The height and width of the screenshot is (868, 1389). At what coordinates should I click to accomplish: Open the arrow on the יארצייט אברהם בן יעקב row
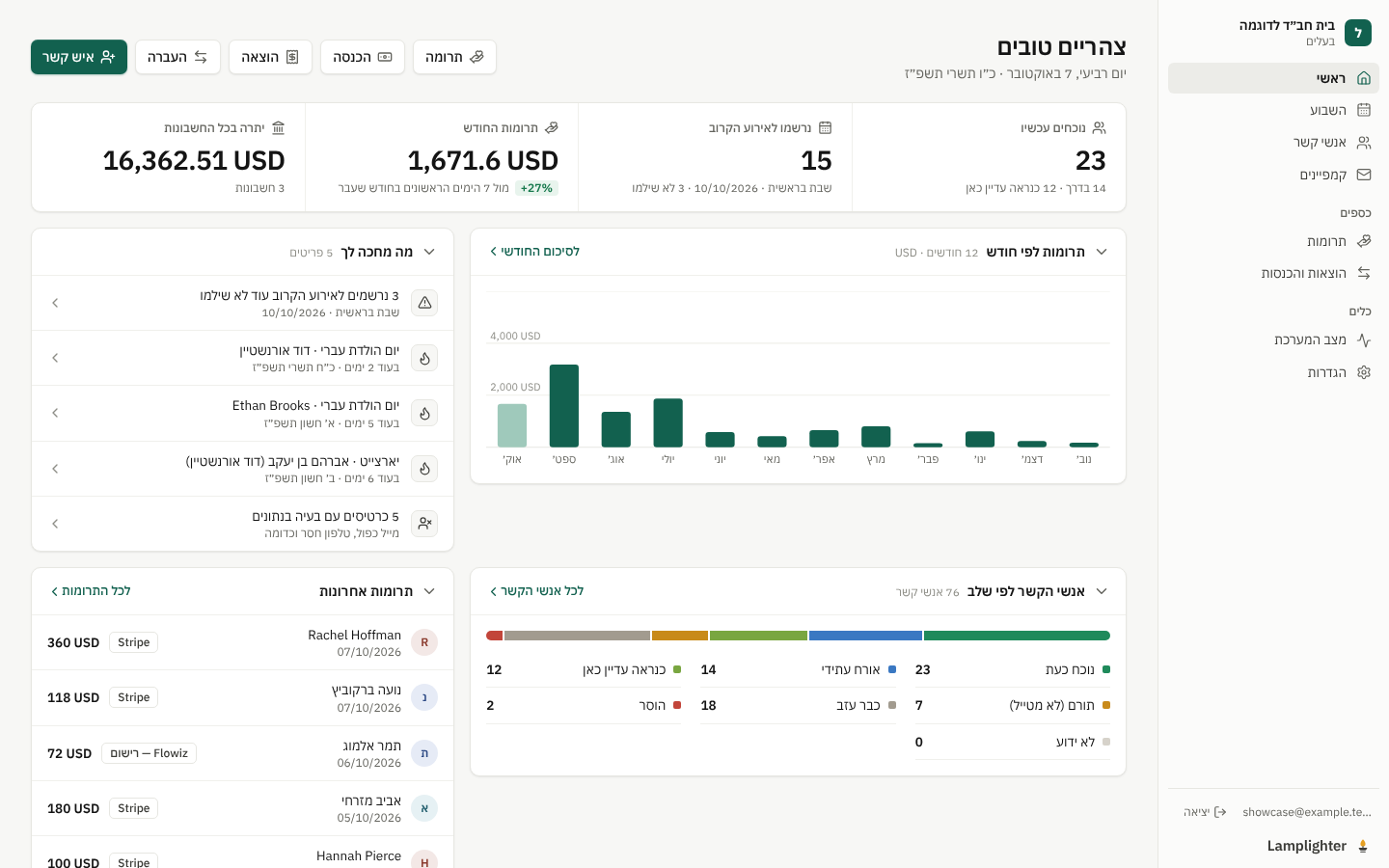click(55, 469)
